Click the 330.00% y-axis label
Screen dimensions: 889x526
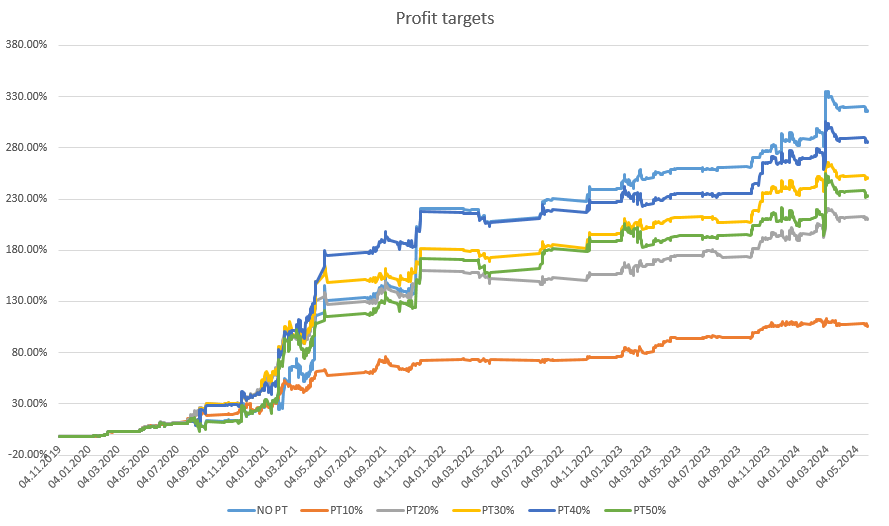pos(27,96)
